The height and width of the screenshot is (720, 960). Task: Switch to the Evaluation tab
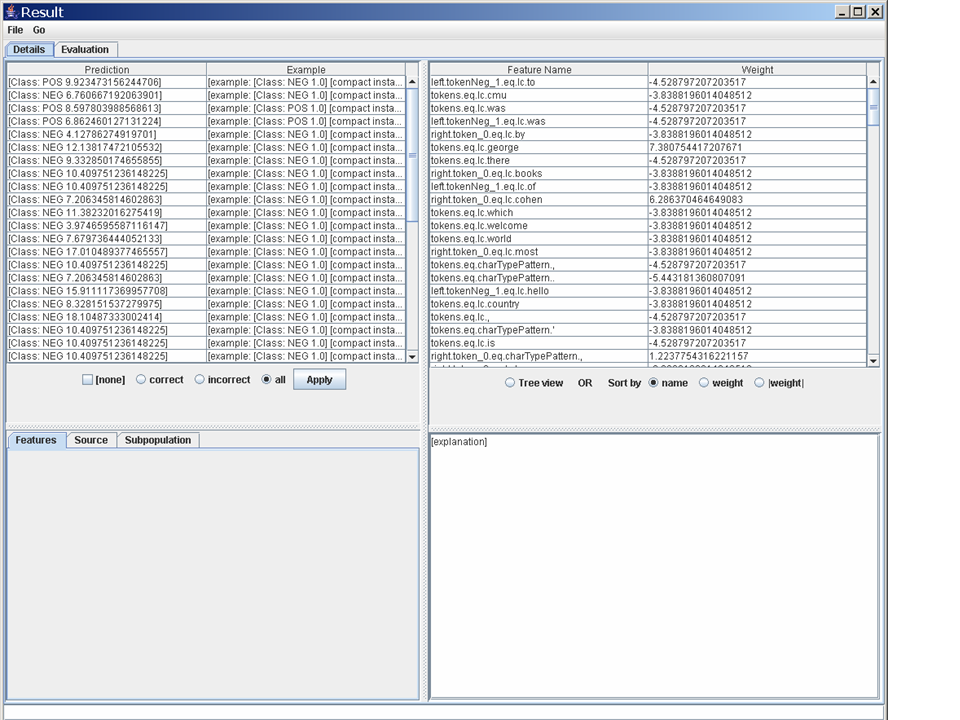click(85, 49)
